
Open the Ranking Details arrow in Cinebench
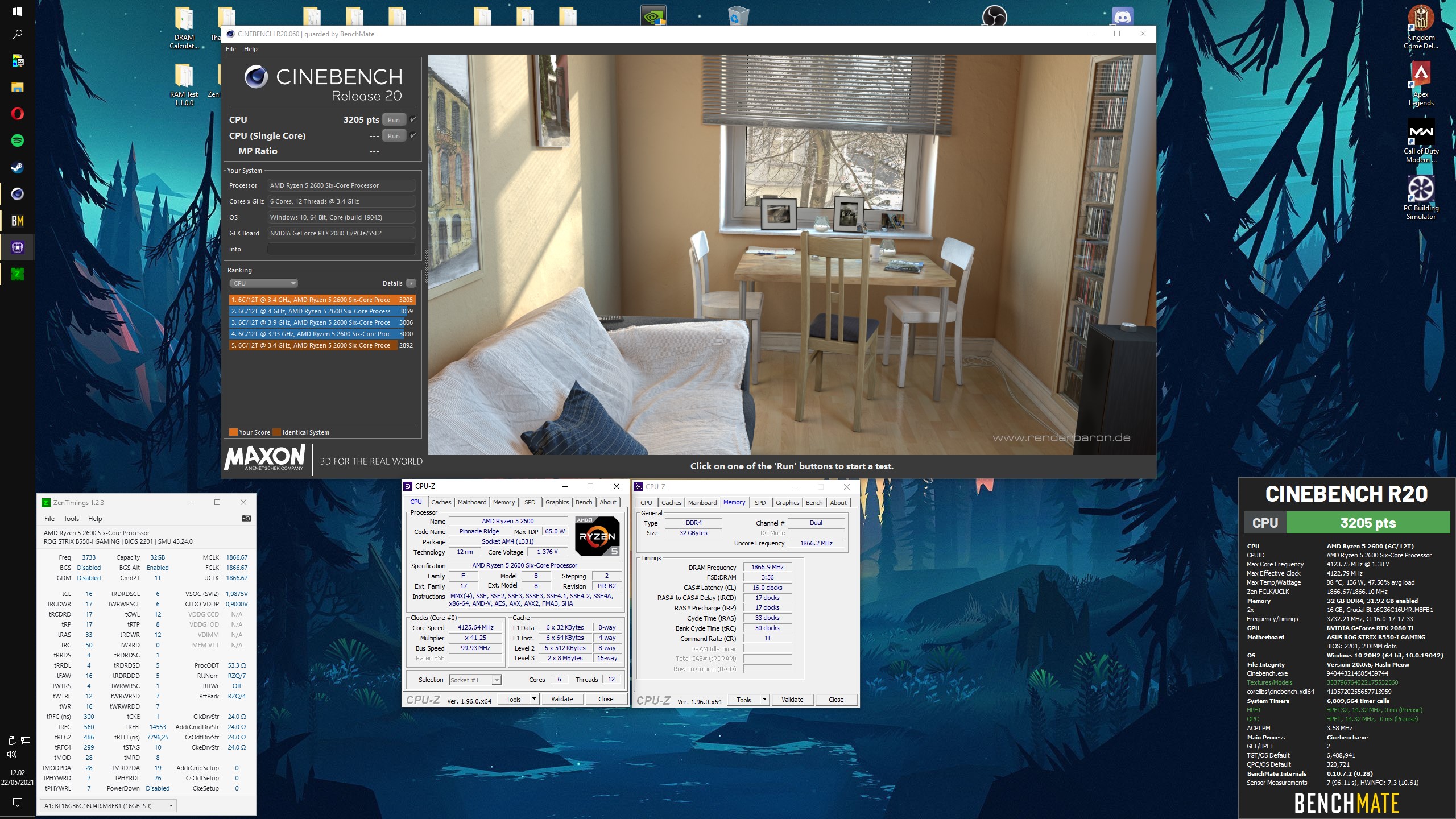(x=411, y=283)
